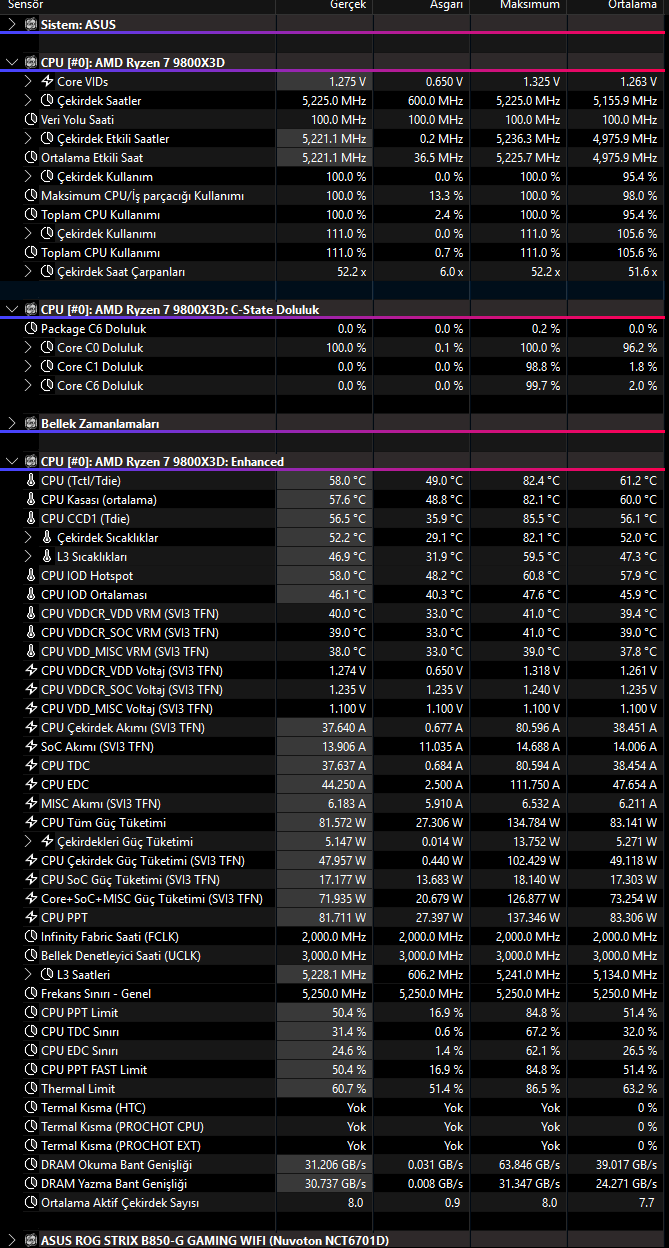Select the DRAM Yazma Bant Genişliği row
This screenshot has height=1248, width=669.
(x=333, y=1184)
